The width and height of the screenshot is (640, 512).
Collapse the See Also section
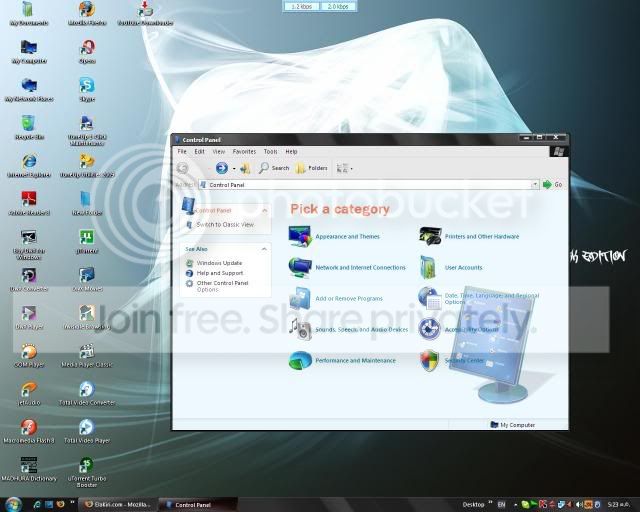pyautogui.click(x=264, y=249)
